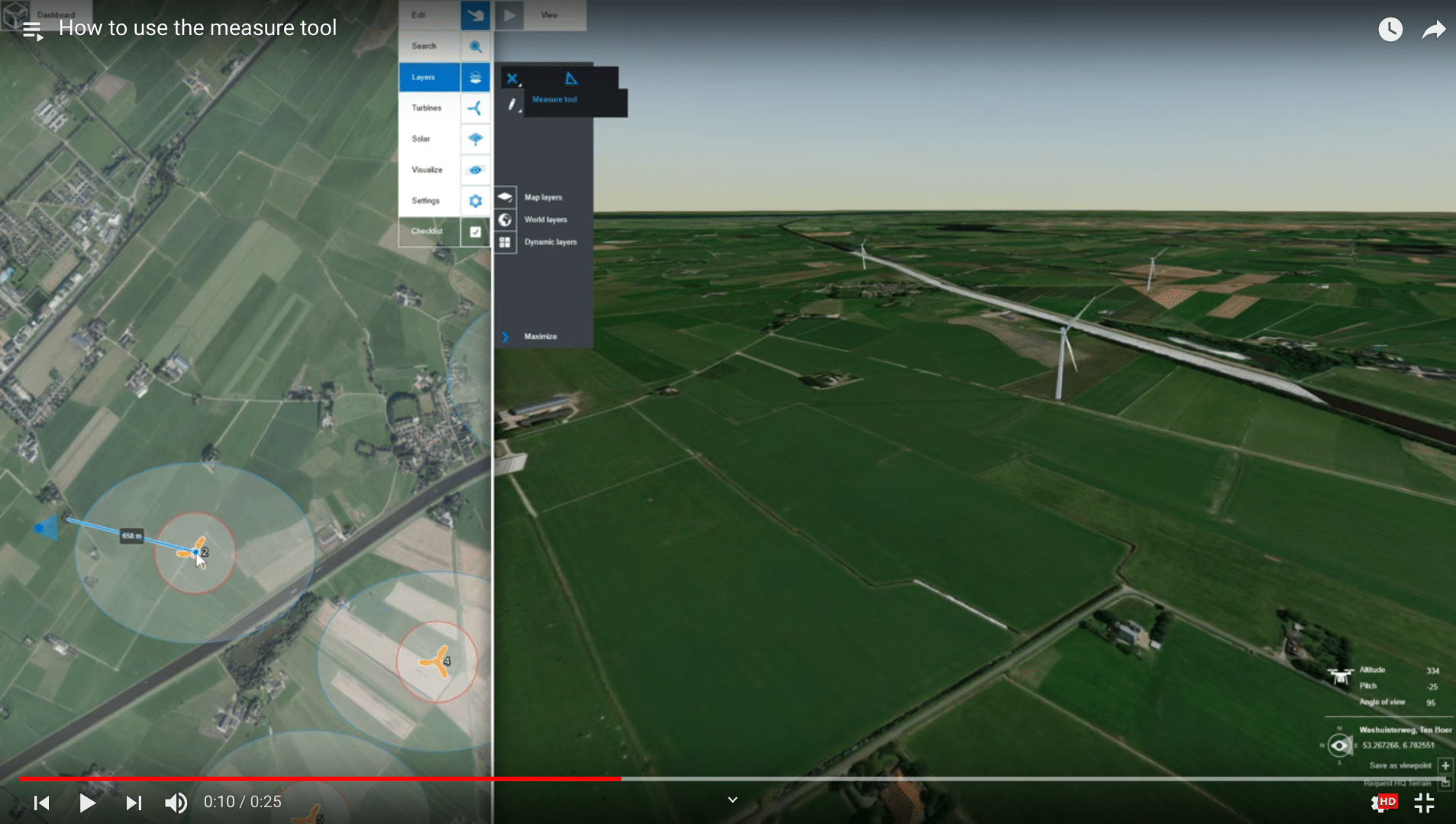This screenshot has height=824, width=1456.
Task: Open the YouTube playlist menu icon
Action: (32, 31)
